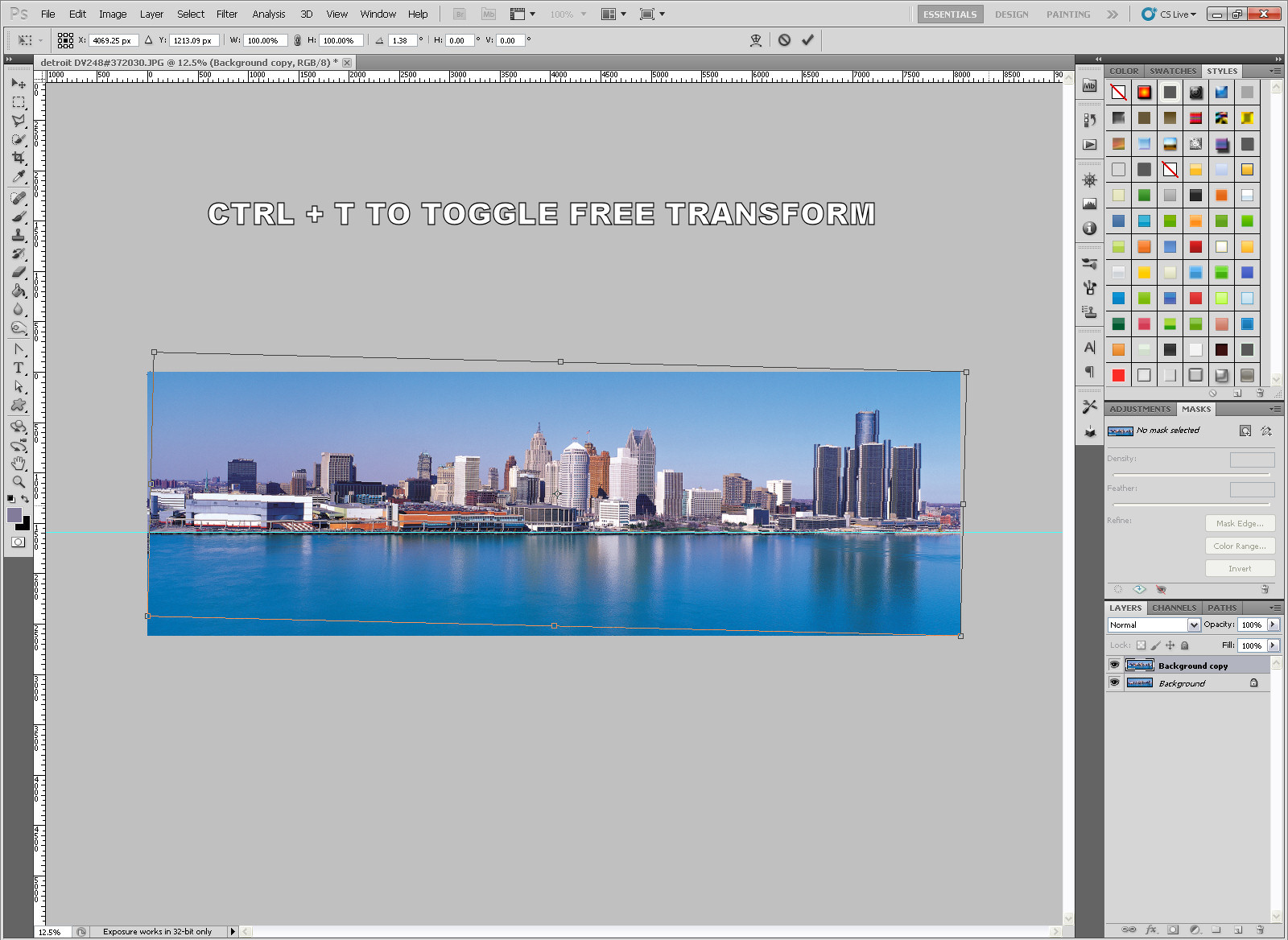Commit the free transform with the checkmark
Screen dimensions: 1288x940
tap(808, 40)
